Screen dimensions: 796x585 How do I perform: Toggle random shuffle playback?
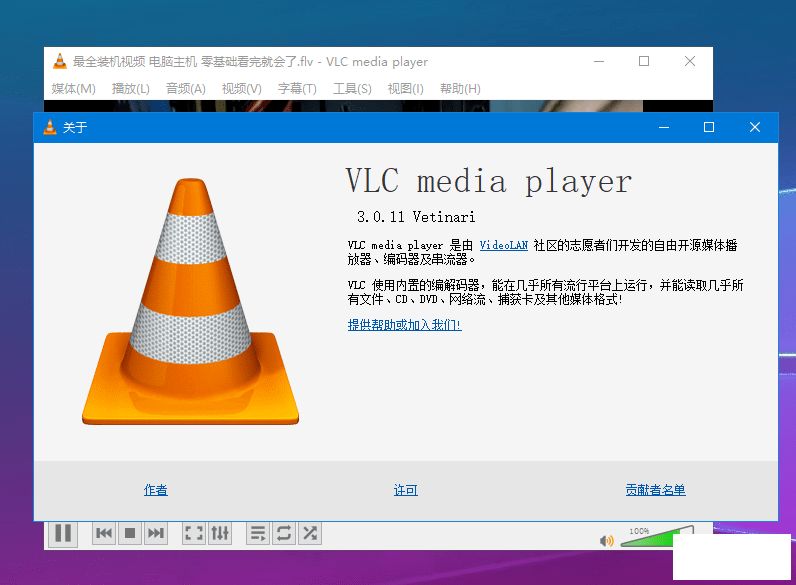[310, 533]
